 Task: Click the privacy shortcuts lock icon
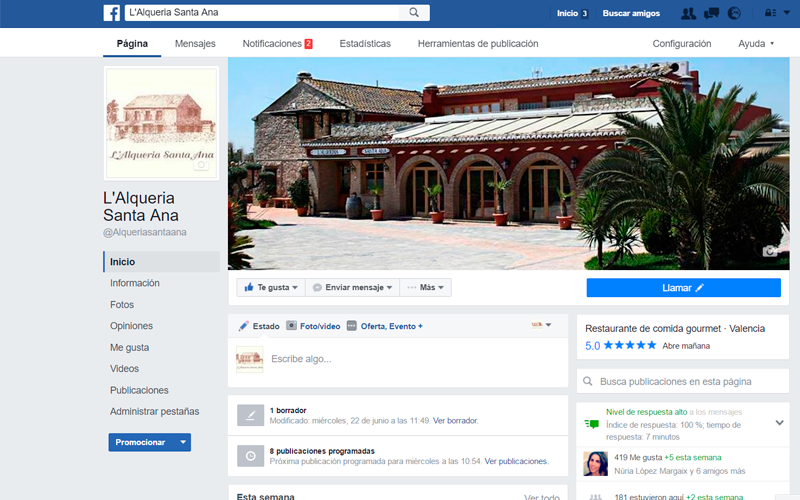tap(770, 13)
